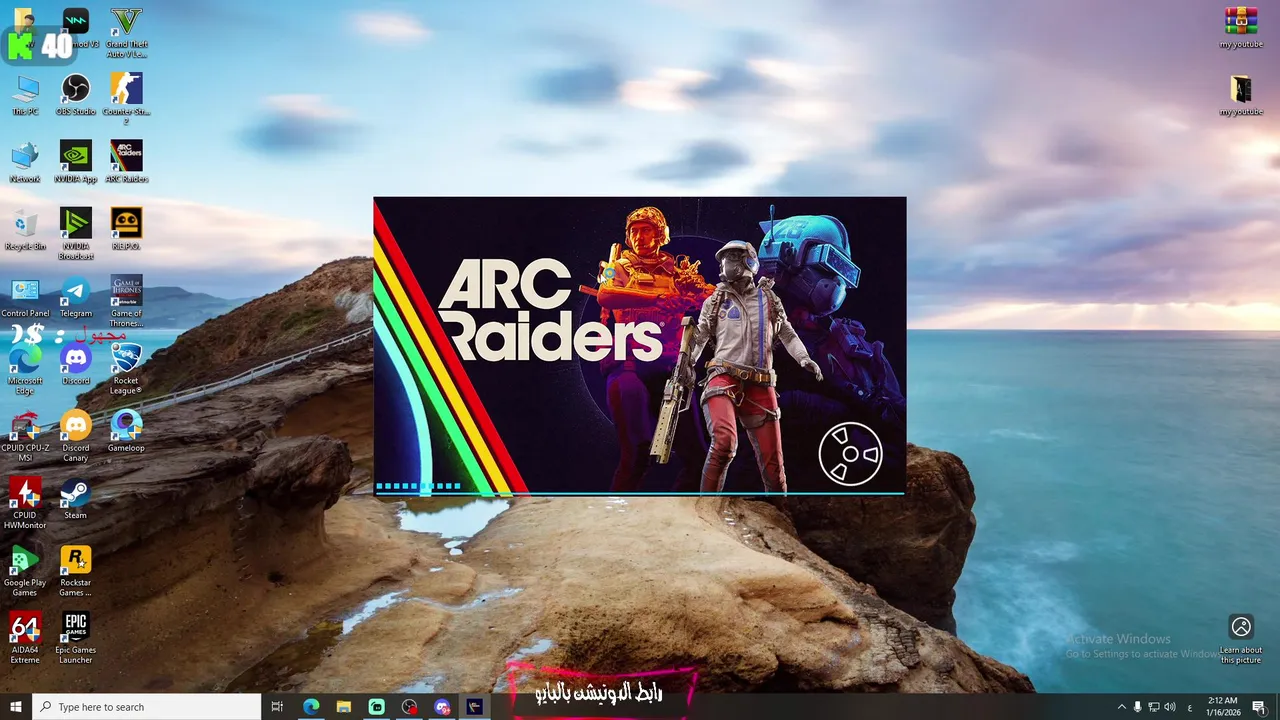Open the notification center
Screen dimensions: 1280x720
pyautogui.click(x=1259, y=707)
